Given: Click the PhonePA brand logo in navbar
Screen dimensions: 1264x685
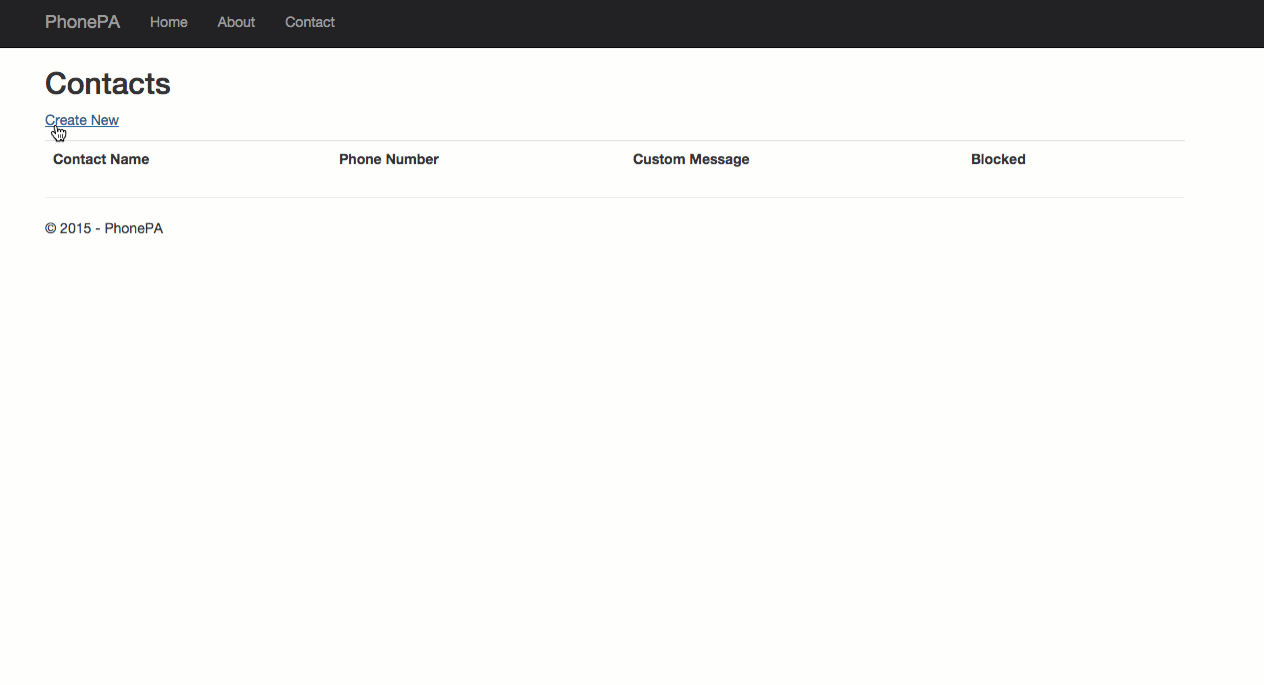Looking at the screenshot, I should tap(82, 22).
